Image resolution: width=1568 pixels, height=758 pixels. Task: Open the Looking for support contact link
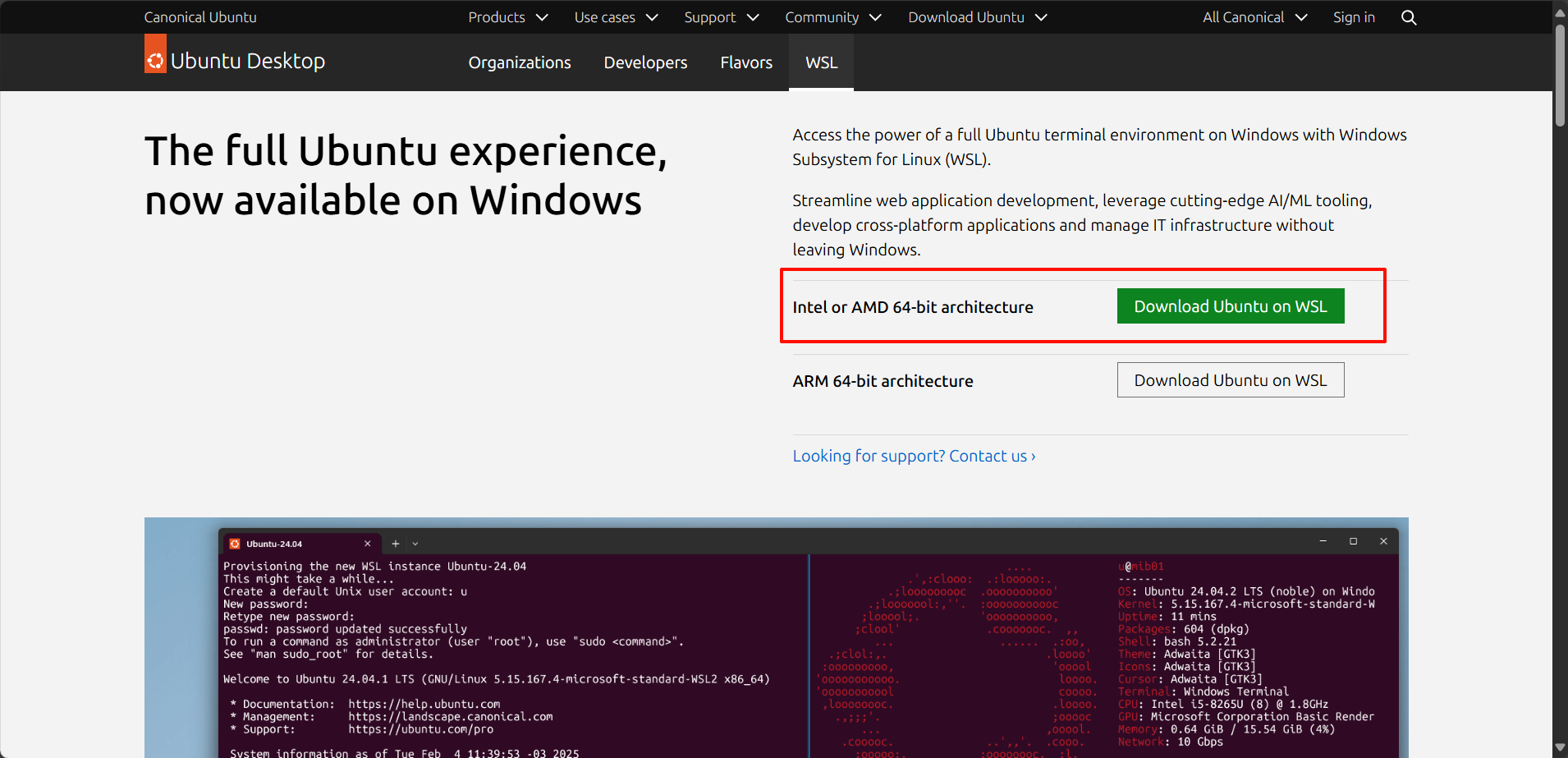pos(914,456)
